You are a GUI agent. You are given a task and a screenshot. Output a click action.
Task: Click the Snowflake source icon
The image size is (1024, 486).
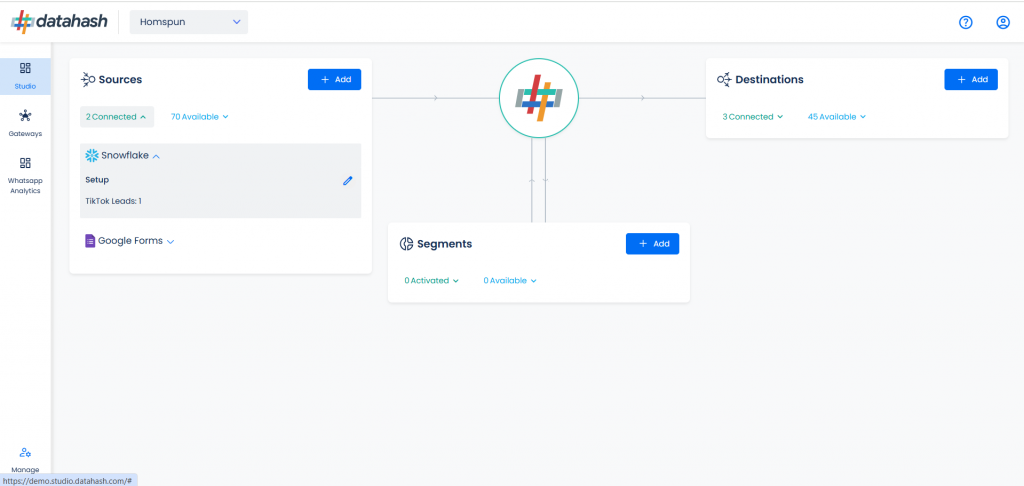coord(91,155)
